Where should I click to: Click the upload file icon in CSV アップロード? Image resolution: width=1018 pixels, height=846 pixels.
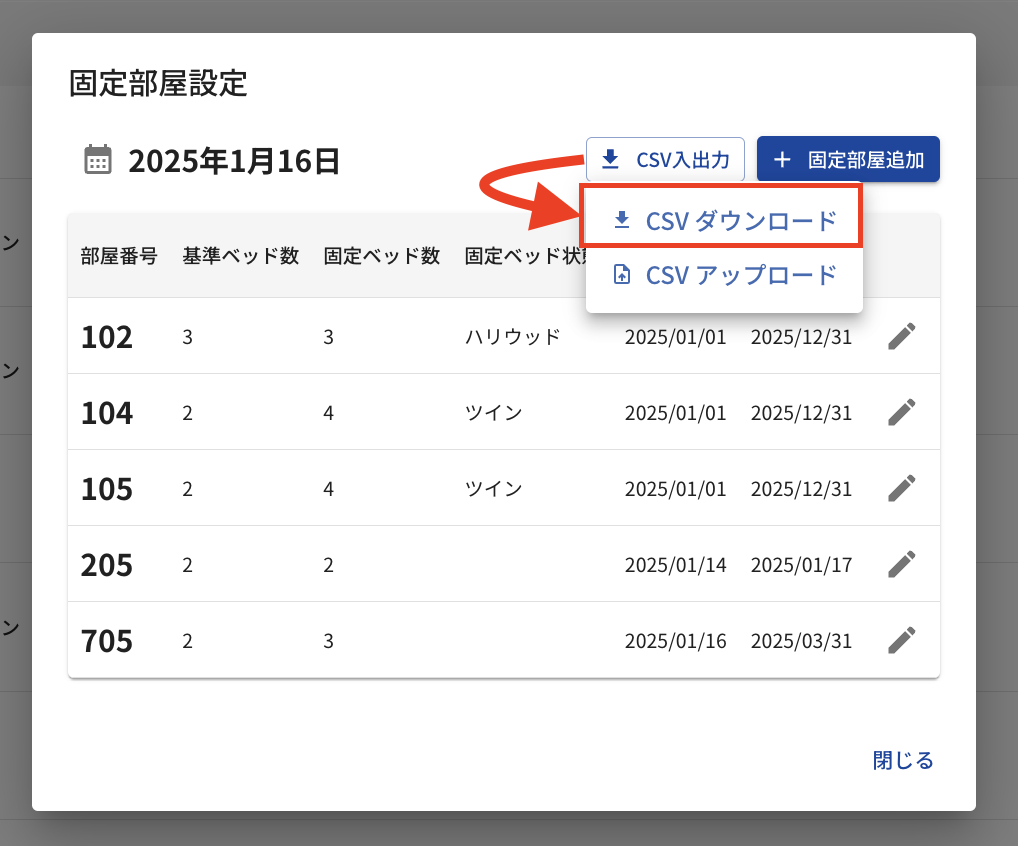[x=622, y=275]
